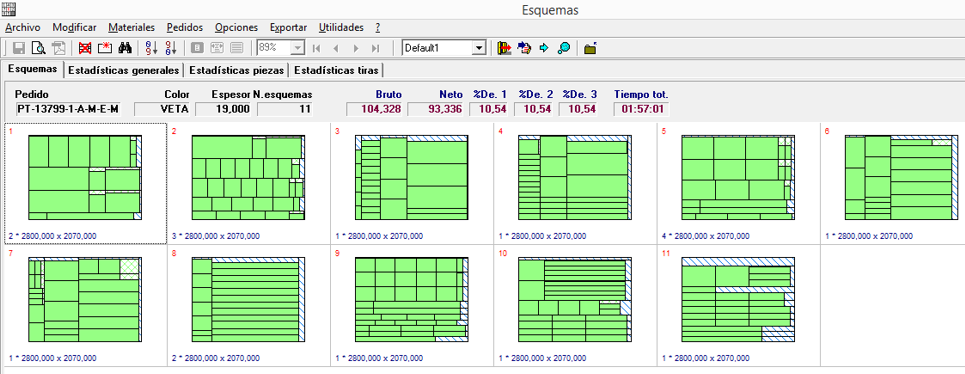
Task: Click the application icon in title bar
Action: click(9, 9)
